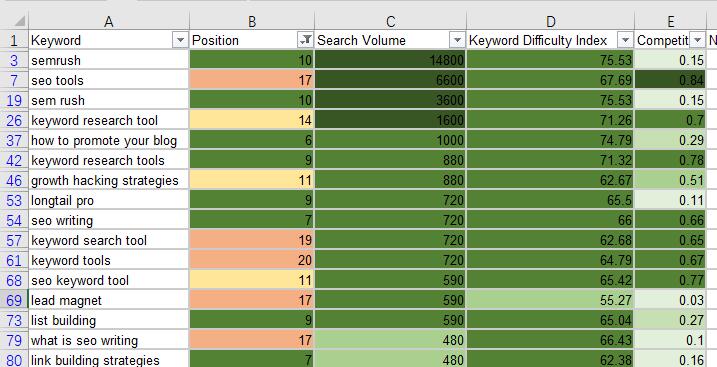Select the column A header
This screenshot has width=717, height=367.
109,21
